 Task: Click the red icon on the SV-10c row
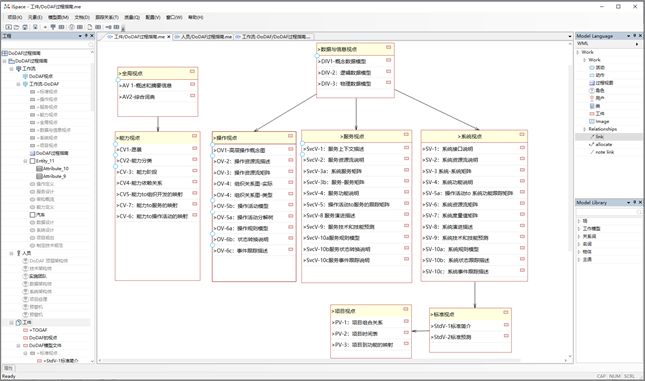pyautogui.click(x=522, y=270)
